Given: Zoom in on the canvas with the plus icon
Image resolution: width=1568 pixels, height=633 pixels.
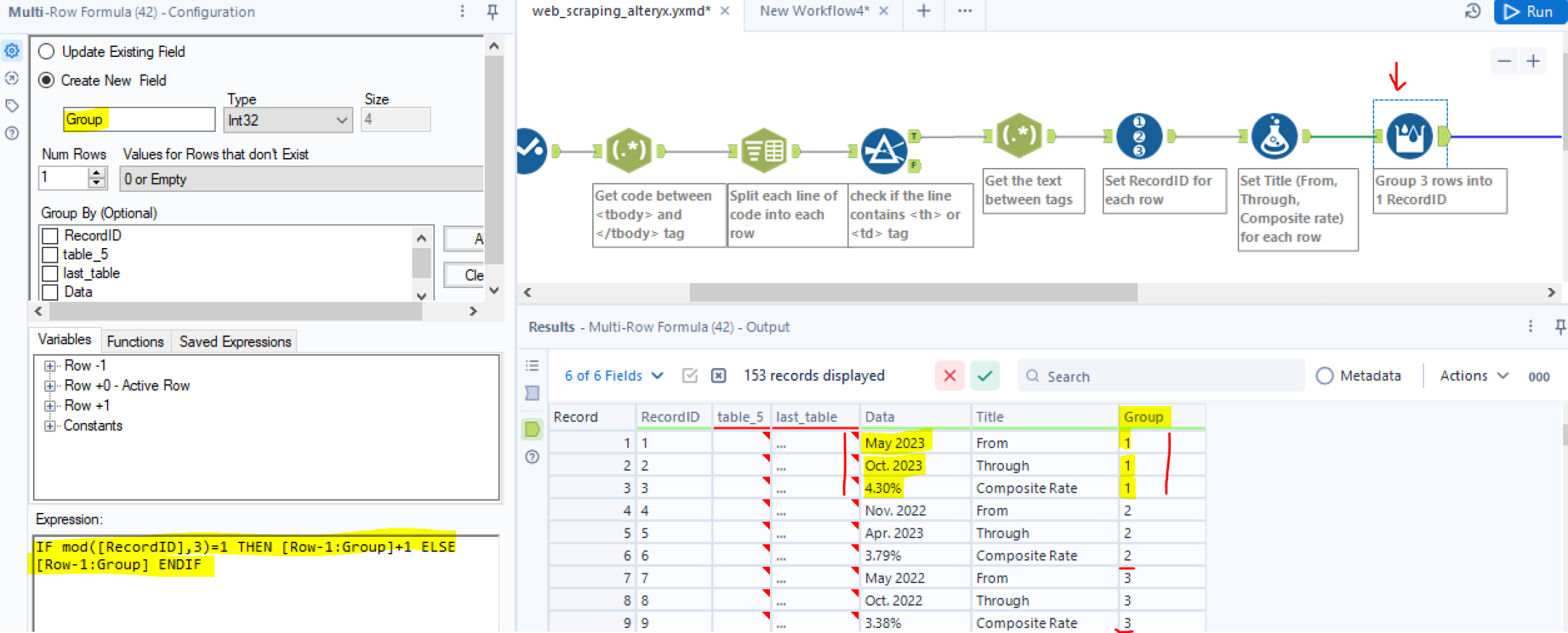Looking at the screenshot, I should 1534,61.
